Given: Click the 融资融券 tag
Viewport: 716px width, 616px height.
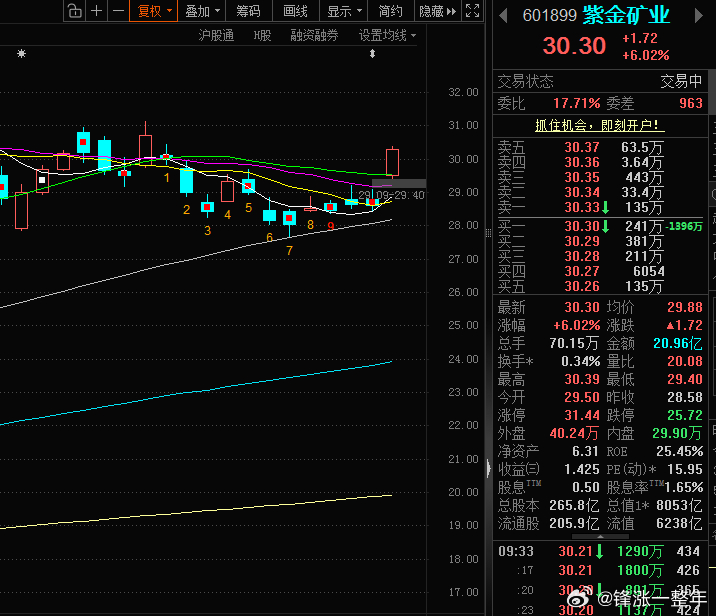Looking at the screenshot, I should click(x=314, y=35).
